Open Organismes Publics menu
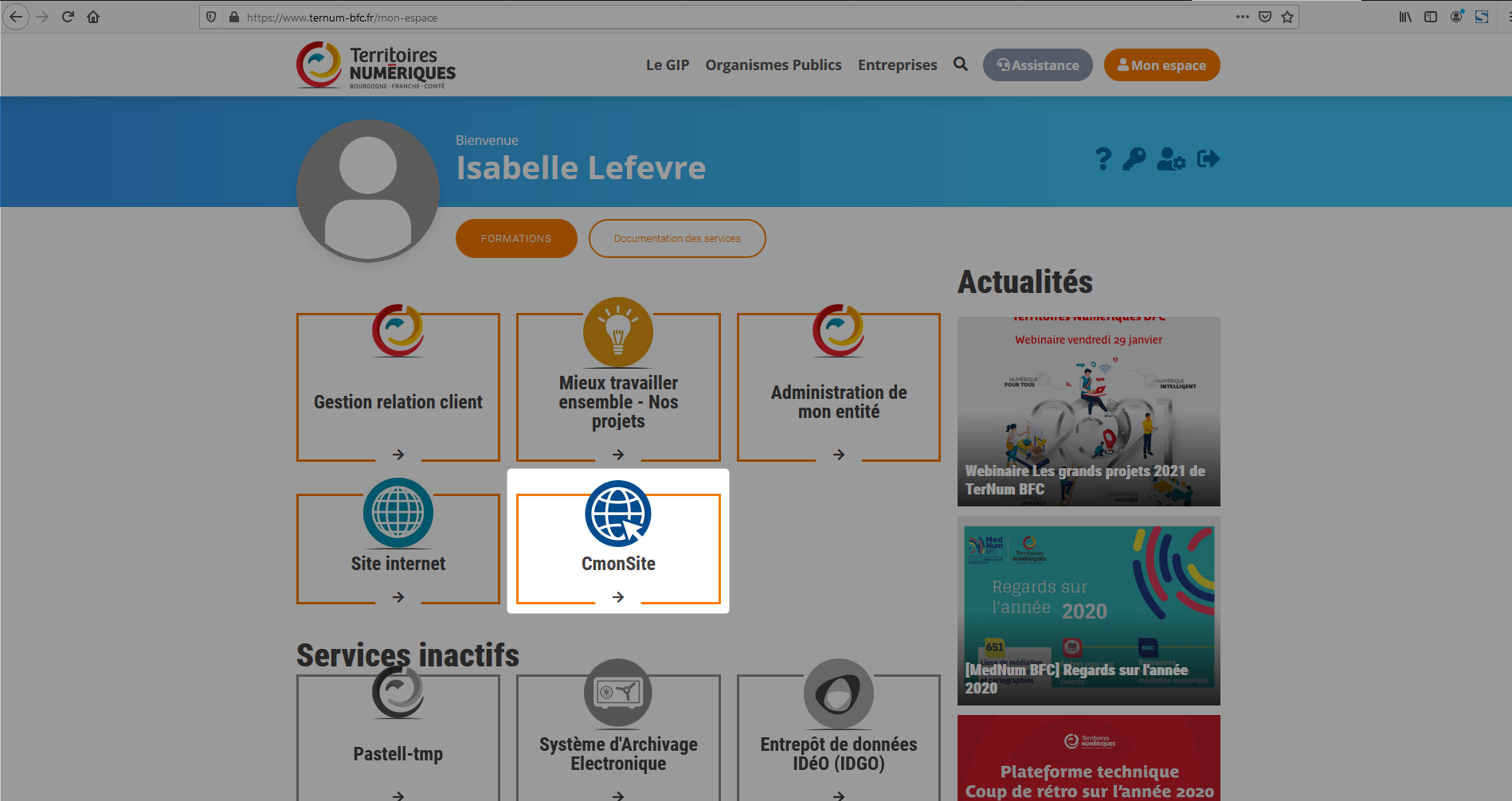Image resolution: width=1512 pixels, height=801 pixels. coord(773,65)
